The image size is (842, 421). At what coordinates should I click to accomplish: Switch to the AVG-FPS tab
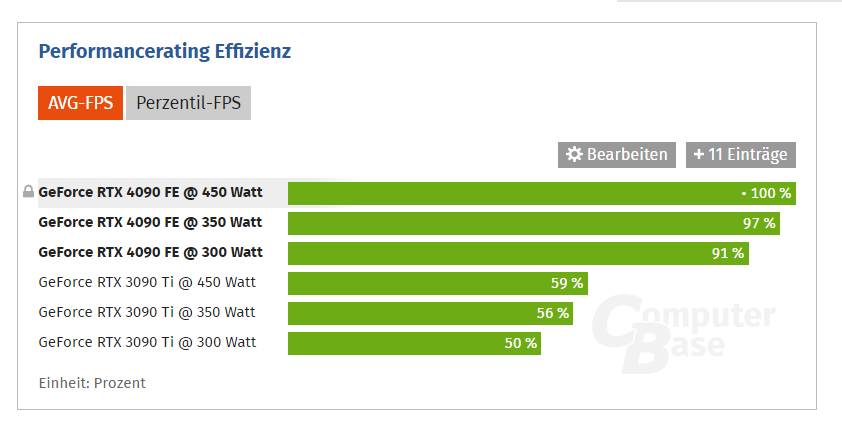[80, 103]
